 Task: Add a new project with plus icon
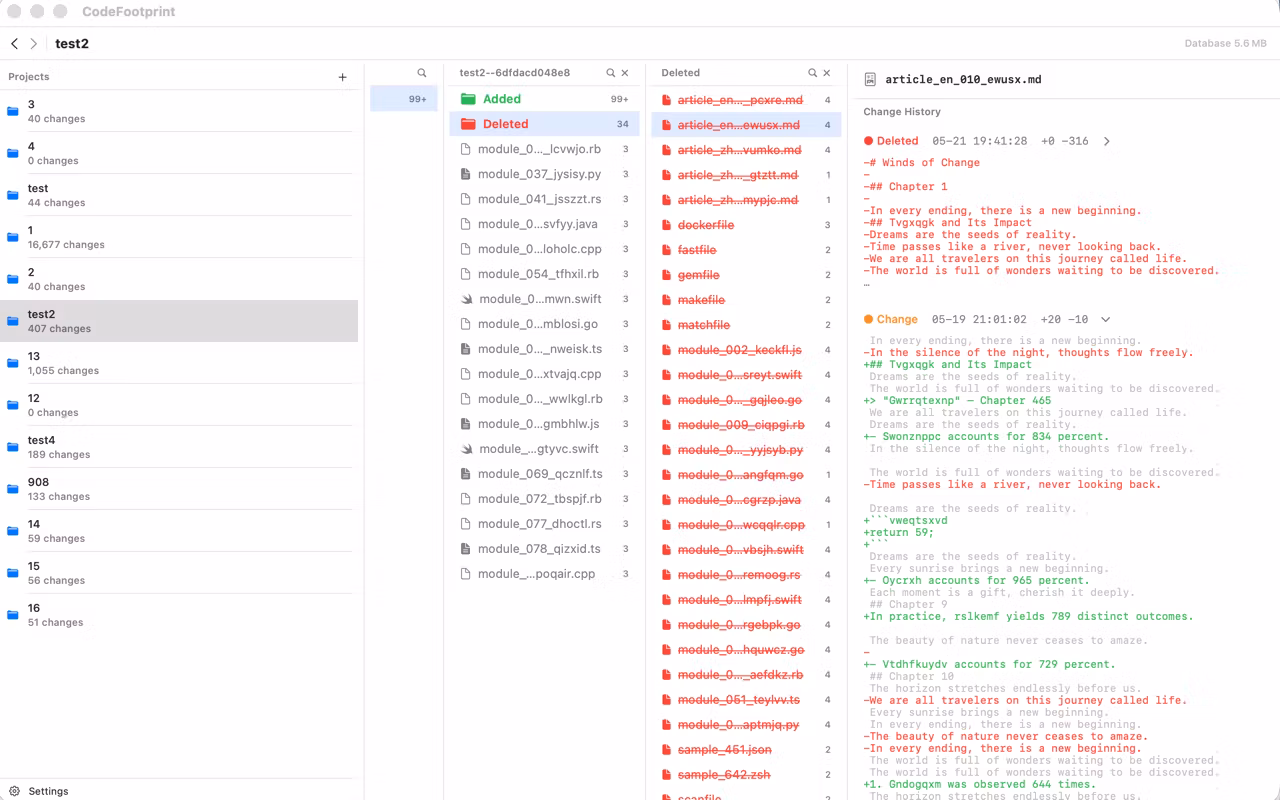(x=342, y=77)
